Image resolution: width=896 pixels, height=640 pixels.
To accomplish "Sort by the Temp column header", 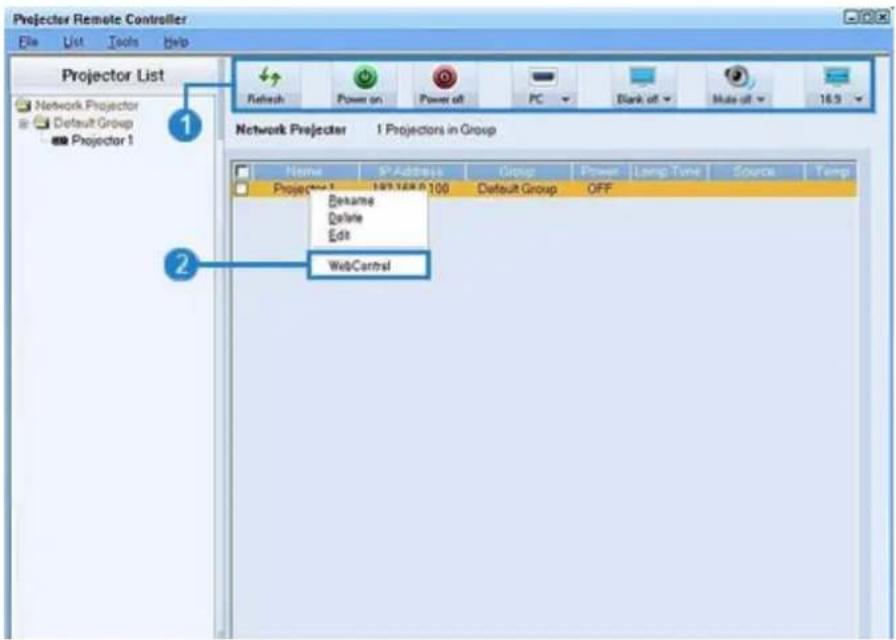I will 831,171.
